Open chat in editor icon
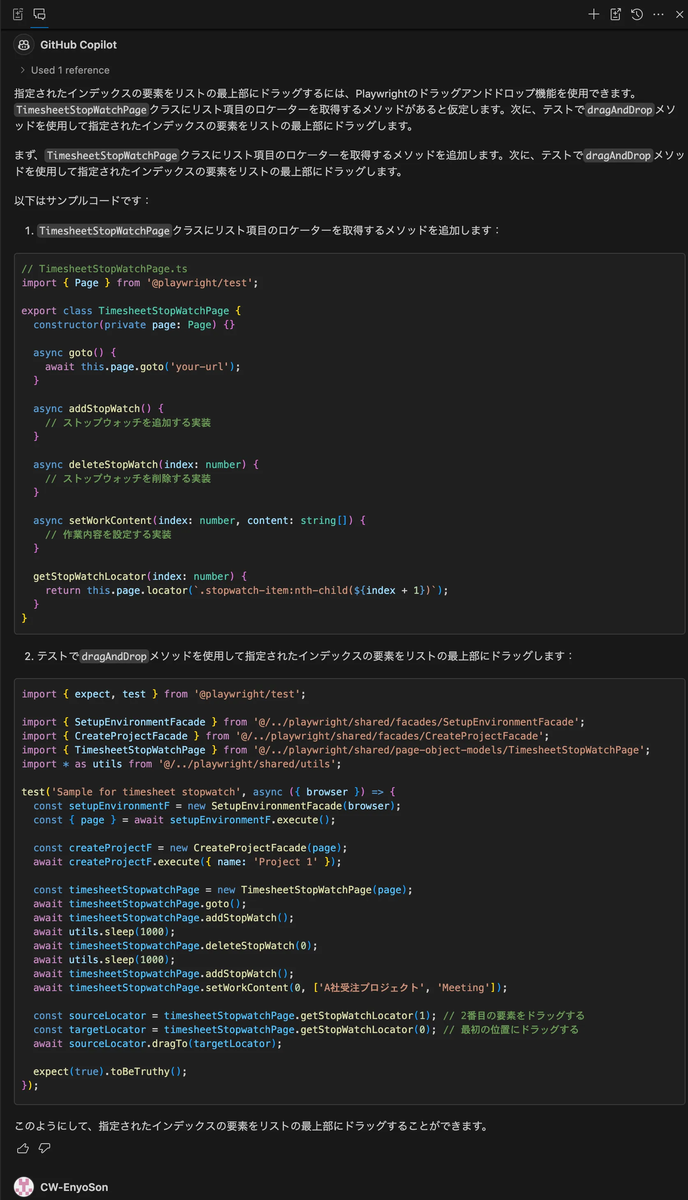This screenshot has height=1200, width=688. click(x=615, y=14)
